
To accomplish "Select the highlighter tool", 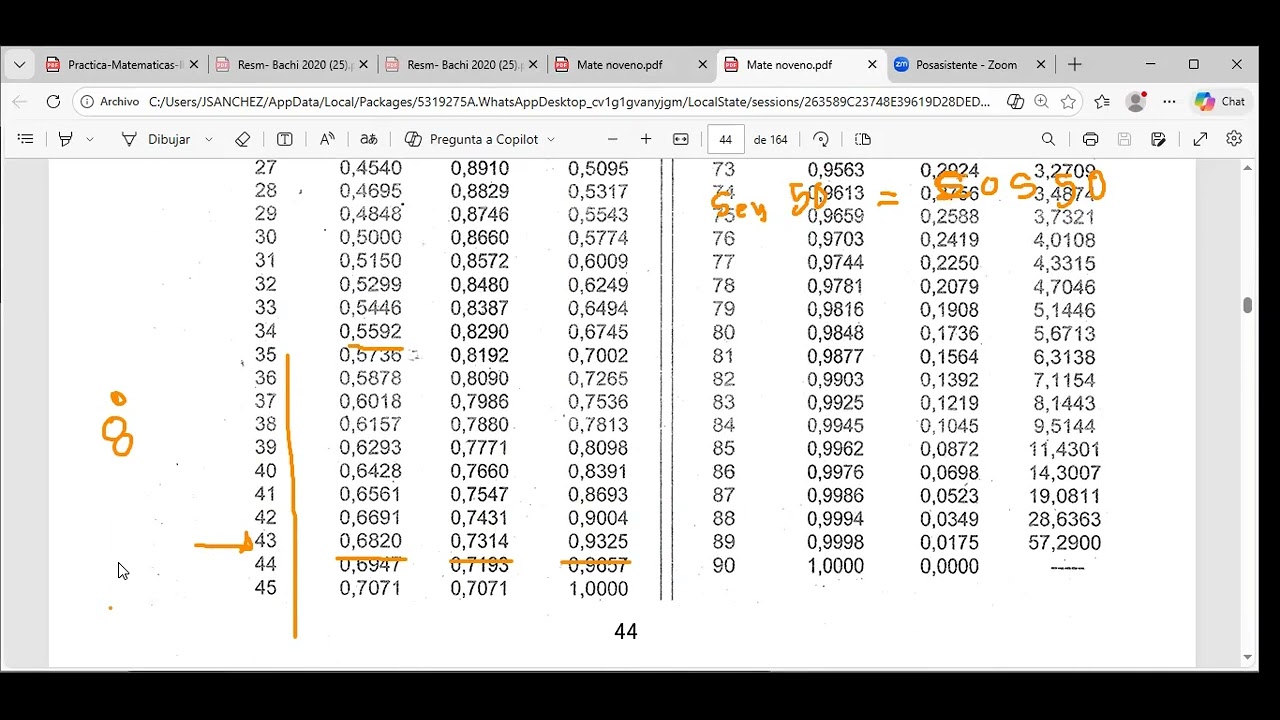I will 66,139.
